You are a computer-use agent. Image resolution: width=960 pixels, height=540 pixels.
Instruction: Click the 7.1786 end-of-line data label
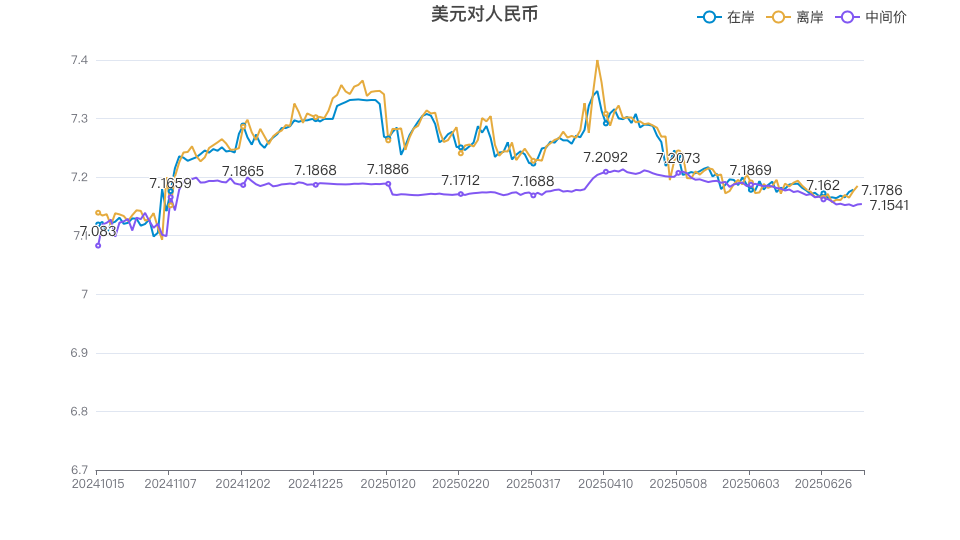881,190
